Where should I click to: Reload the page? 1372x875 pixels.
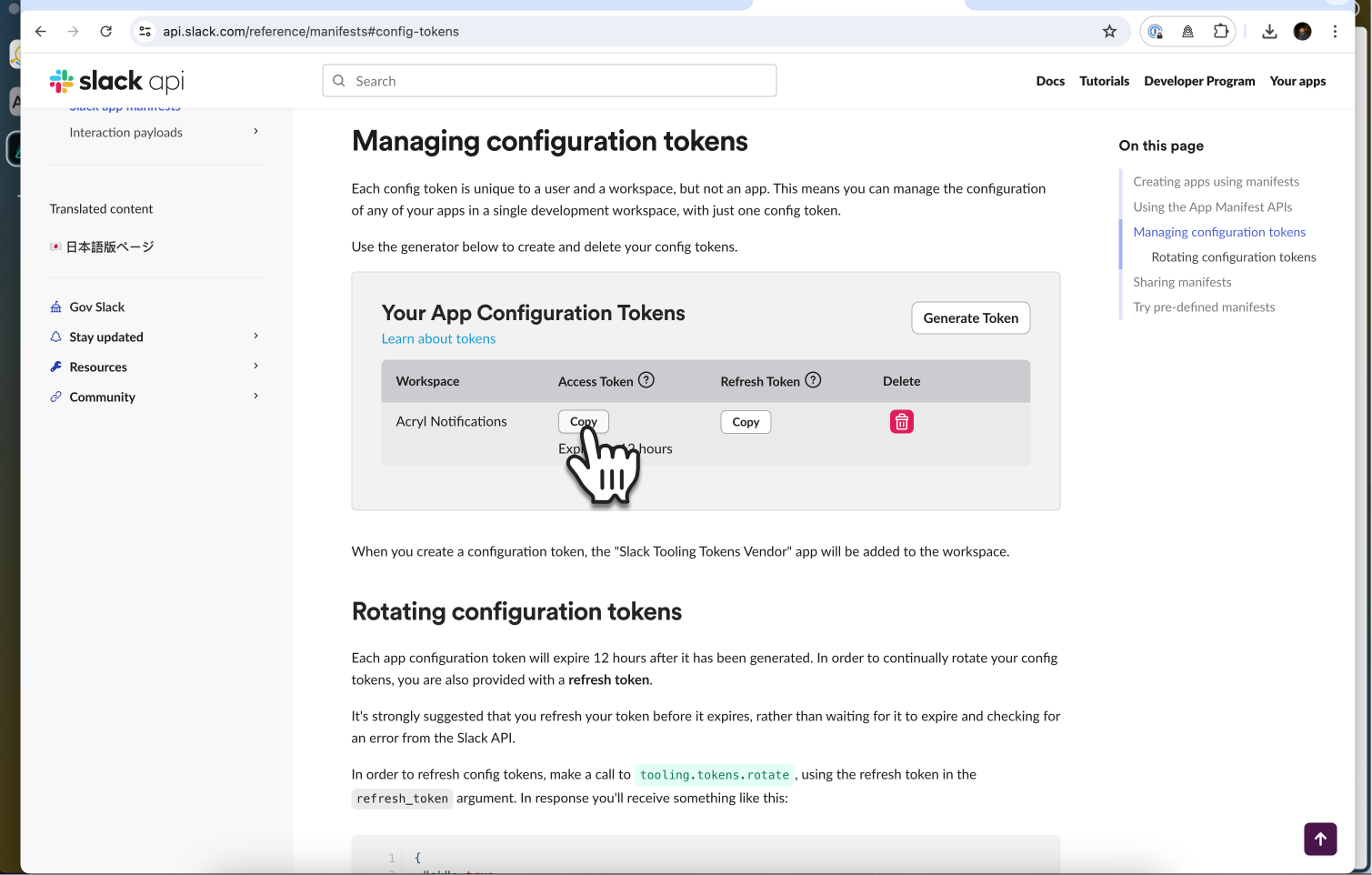tap(105, 31)
